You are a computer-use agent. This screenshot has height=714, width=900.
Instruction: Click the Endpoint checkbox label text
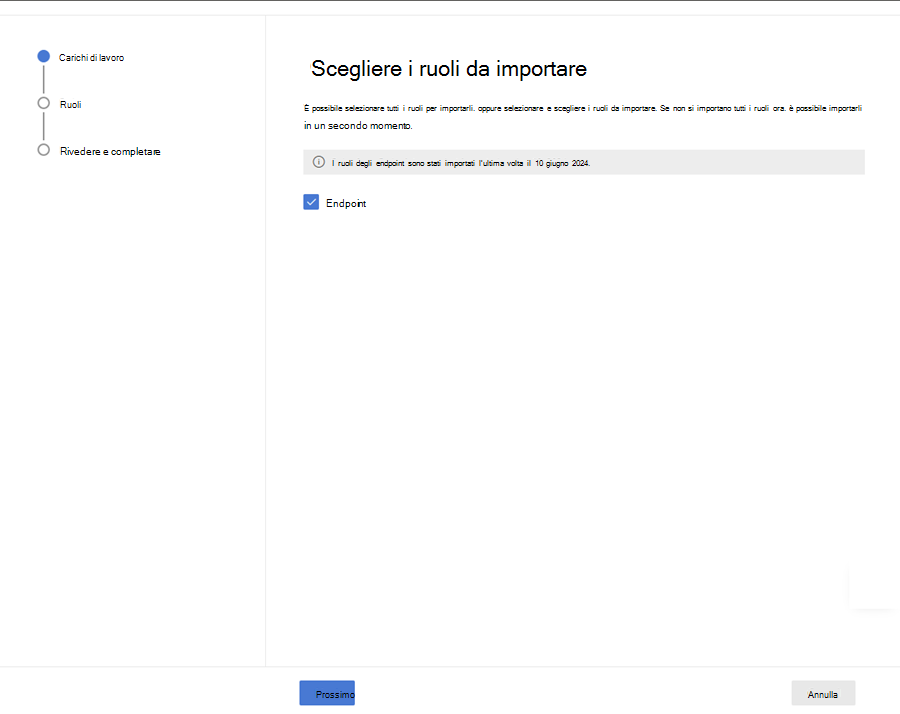(346, 204)
